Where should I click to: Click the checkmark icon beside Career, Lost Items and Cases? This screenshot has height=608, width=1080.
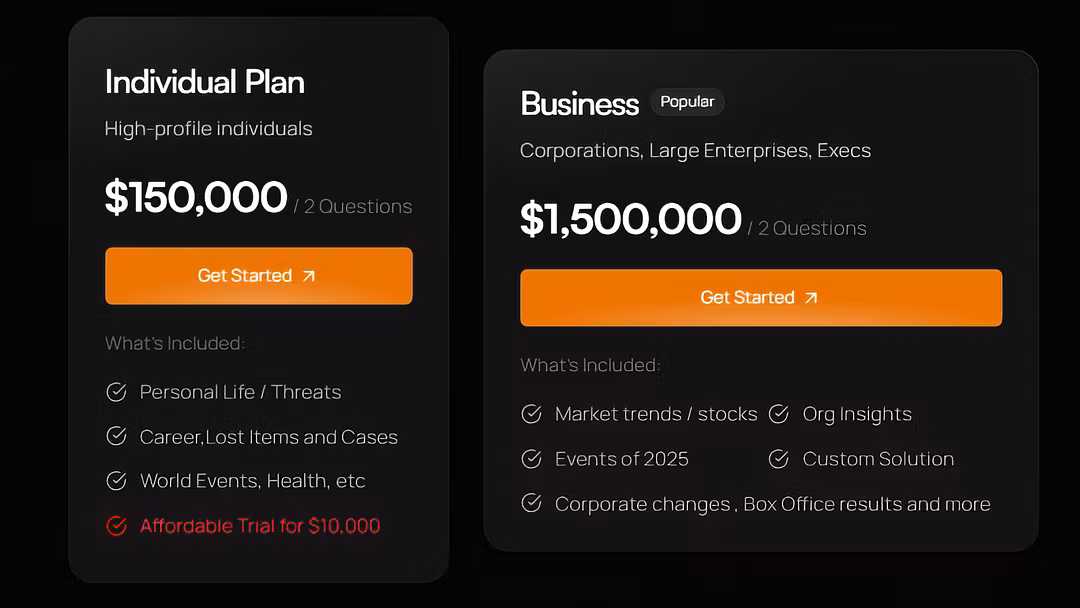point(117,436)
